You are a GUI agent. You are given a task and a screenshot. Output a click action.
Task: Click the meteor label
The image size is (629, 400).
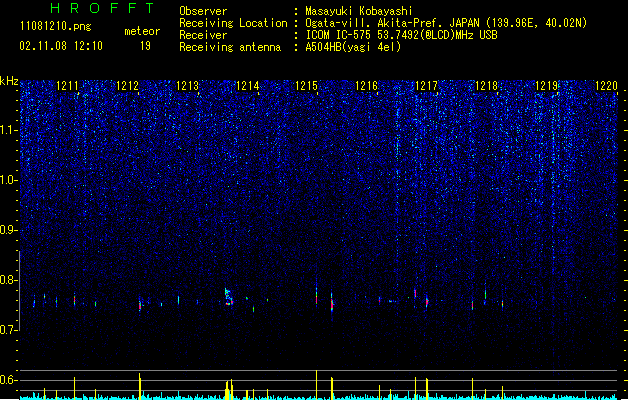point(142,31)
